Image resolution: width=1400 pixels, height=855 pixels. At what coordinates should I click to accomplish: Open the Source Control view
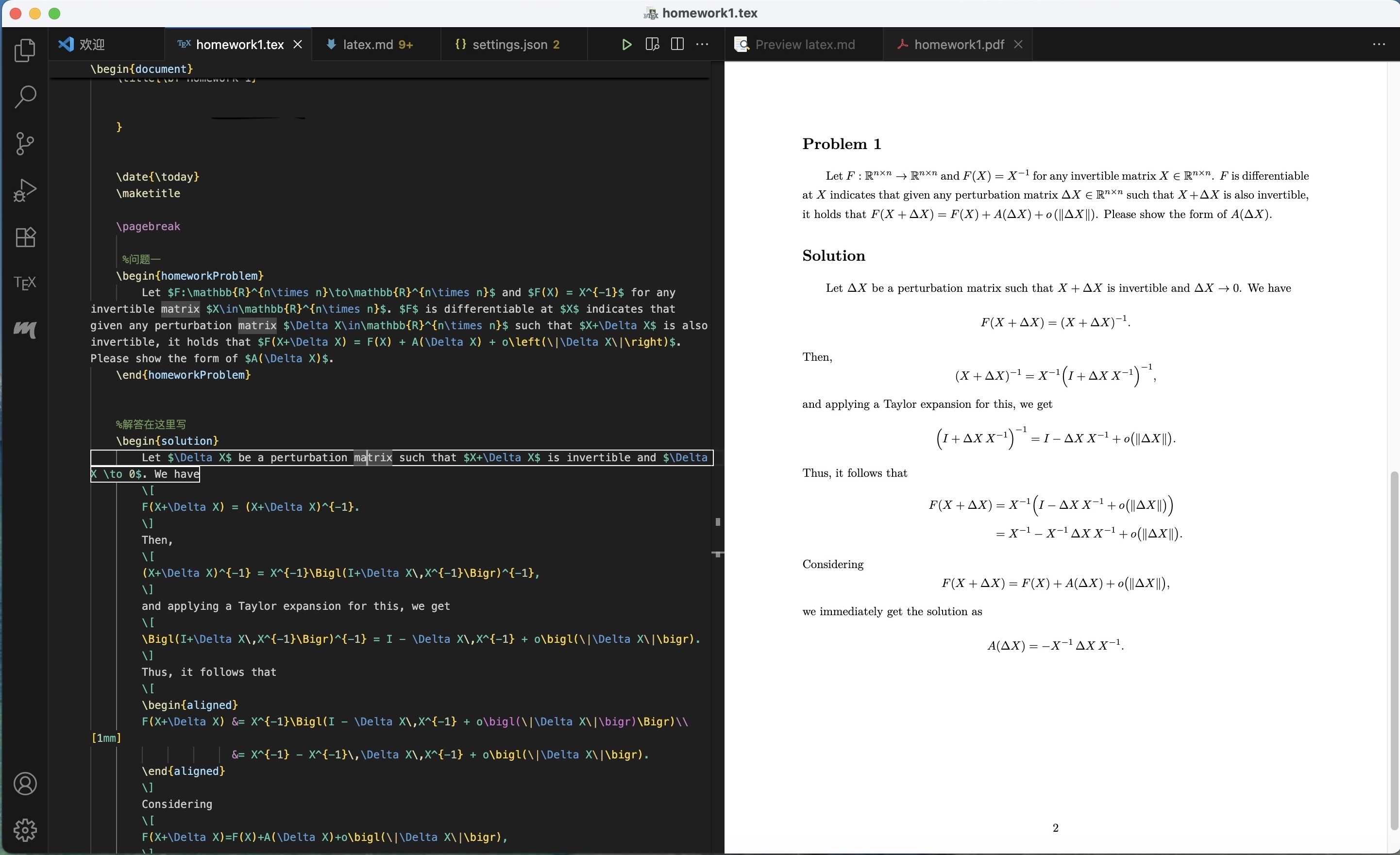(24, 143)
